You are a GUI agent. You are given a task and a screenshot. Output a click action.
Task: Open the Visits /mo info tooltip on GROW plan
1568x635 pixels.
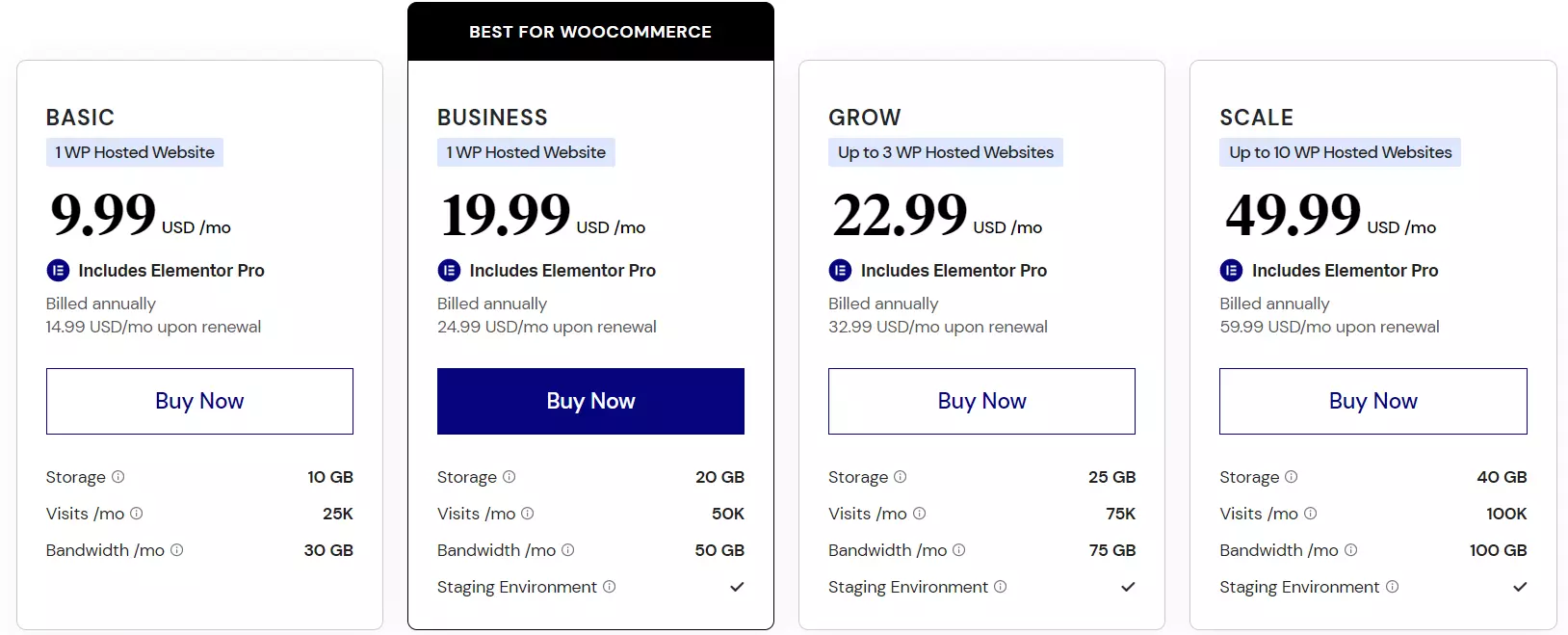coord(920,514)
